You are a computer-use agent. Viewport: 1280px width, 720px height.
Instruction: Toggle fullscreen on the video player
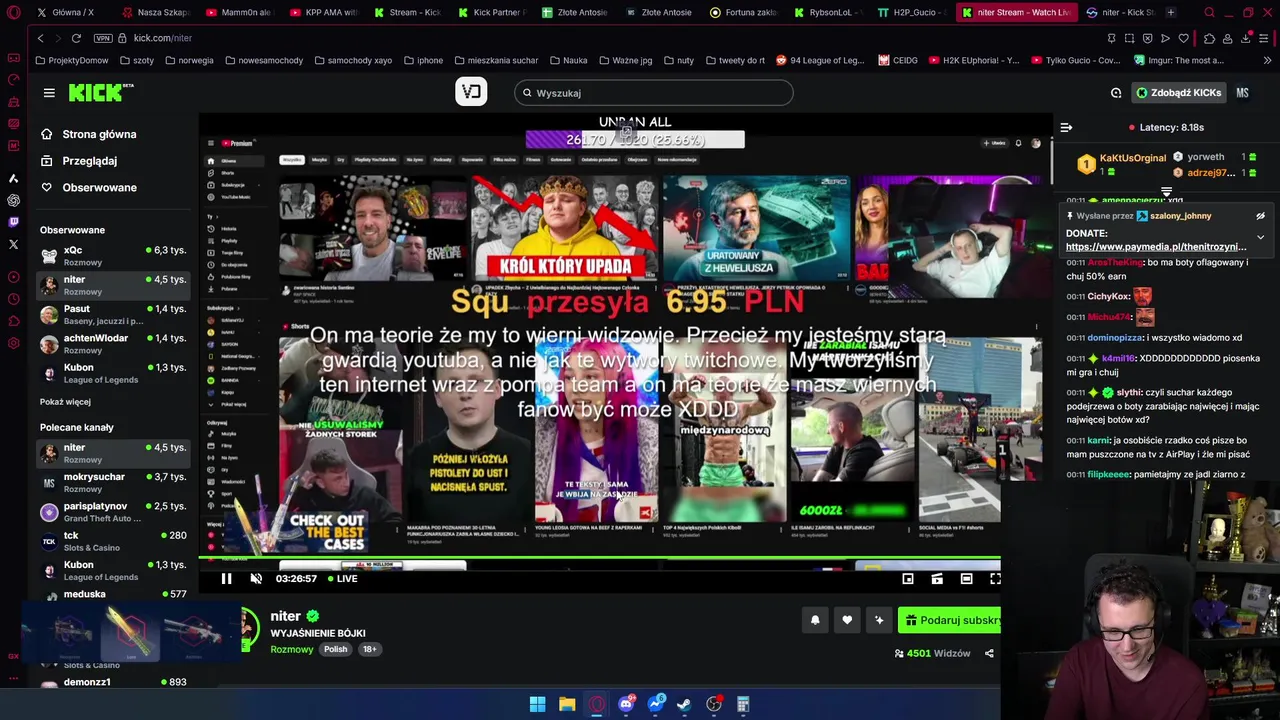[x=995, y=579]
